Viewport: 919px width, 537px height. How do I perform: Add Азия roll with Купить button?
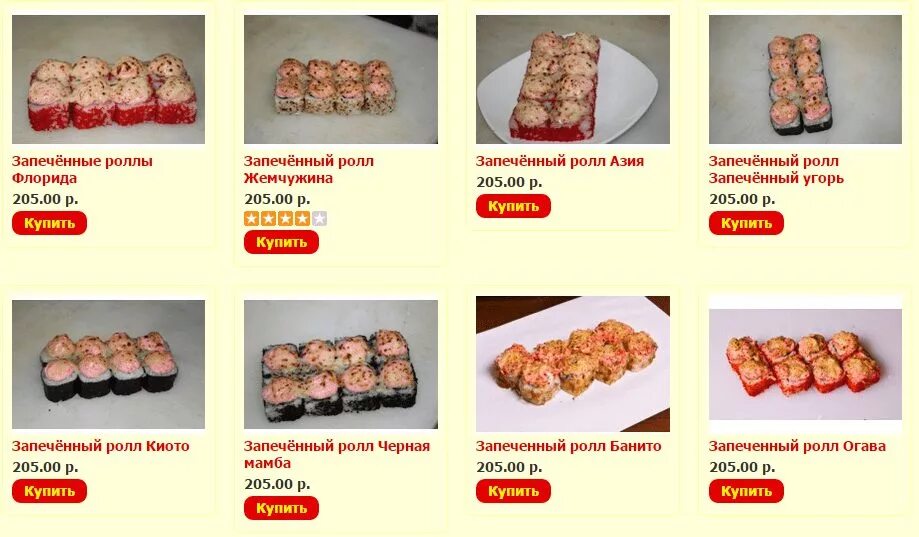513,206
